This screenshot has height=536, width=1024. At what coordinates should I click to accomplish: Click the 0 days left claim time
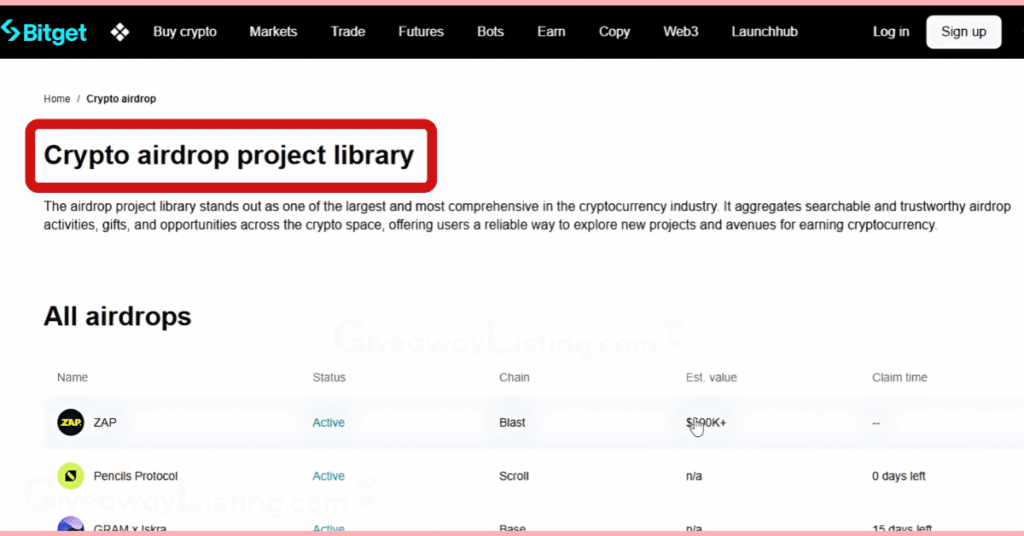click(899, 476)
